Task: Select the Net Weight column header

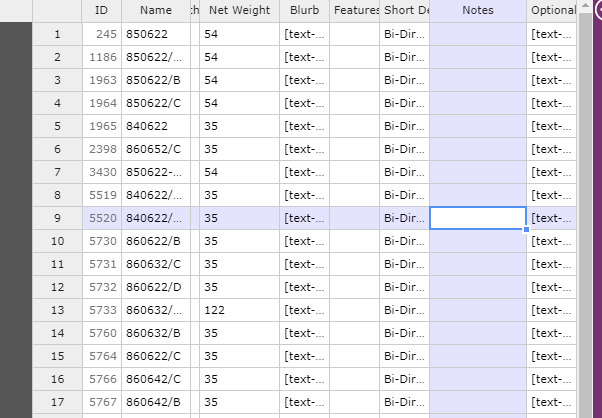Action: click(x=239, y=10)
